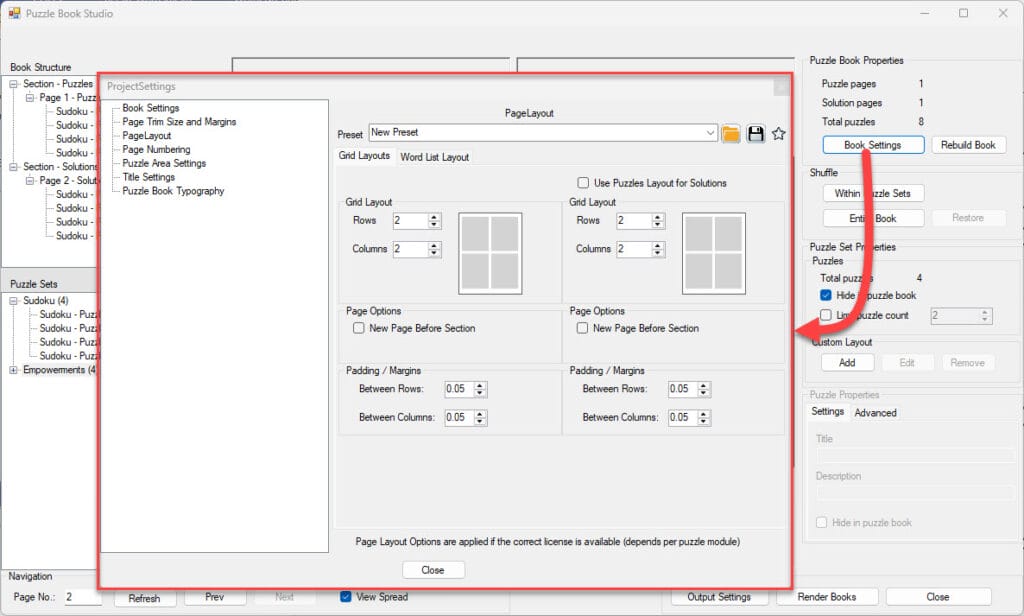Enable Use Puzzles Layout for Solutions
Screen dimensions: 1024x616
tap(583, 183)
